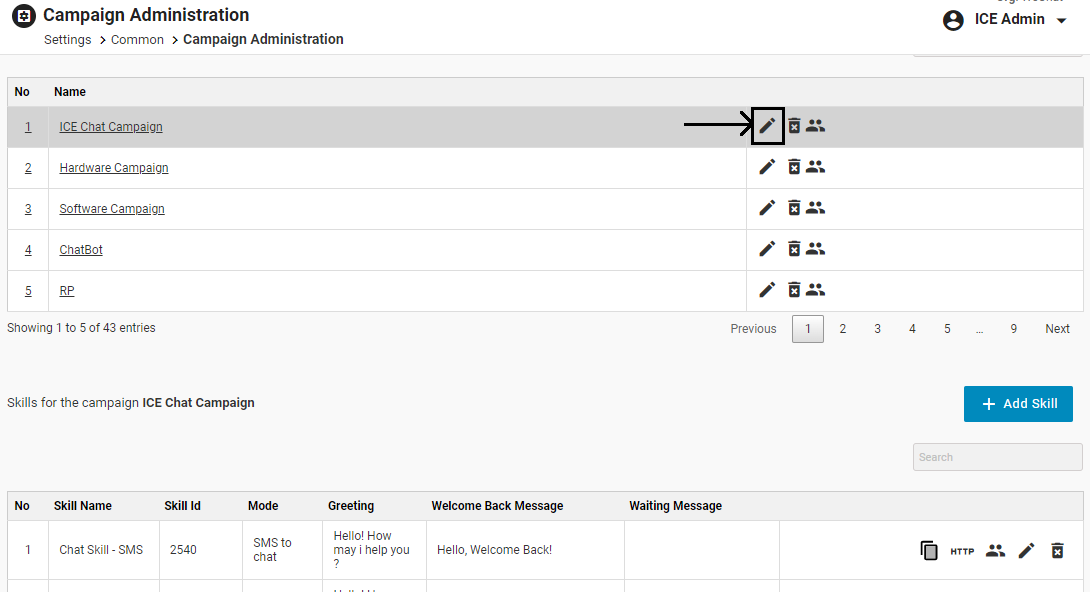
Task: Delete the RP campaign
Action: [x=794, y=290]
